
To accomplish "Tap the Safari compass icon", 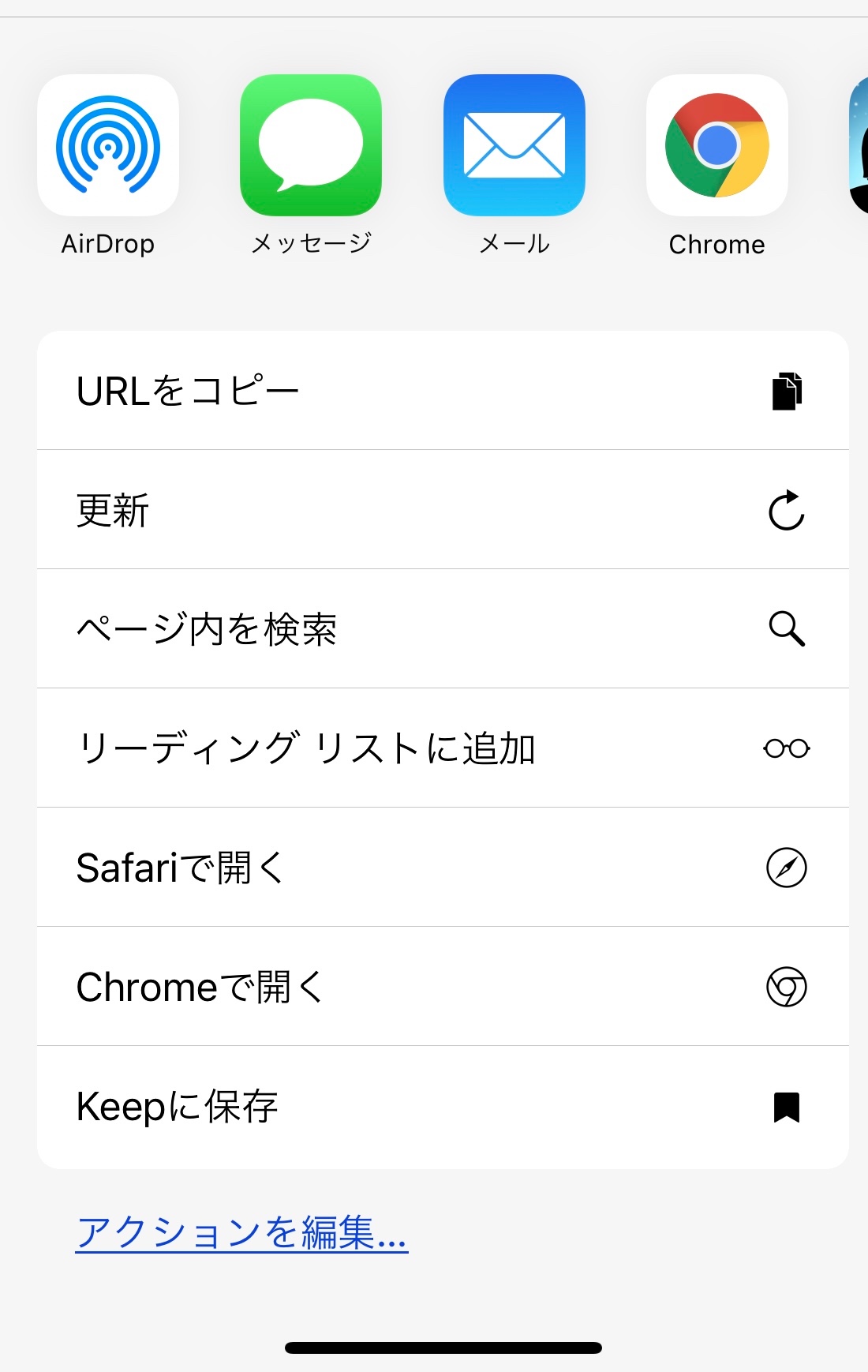I will pos(787,868).
